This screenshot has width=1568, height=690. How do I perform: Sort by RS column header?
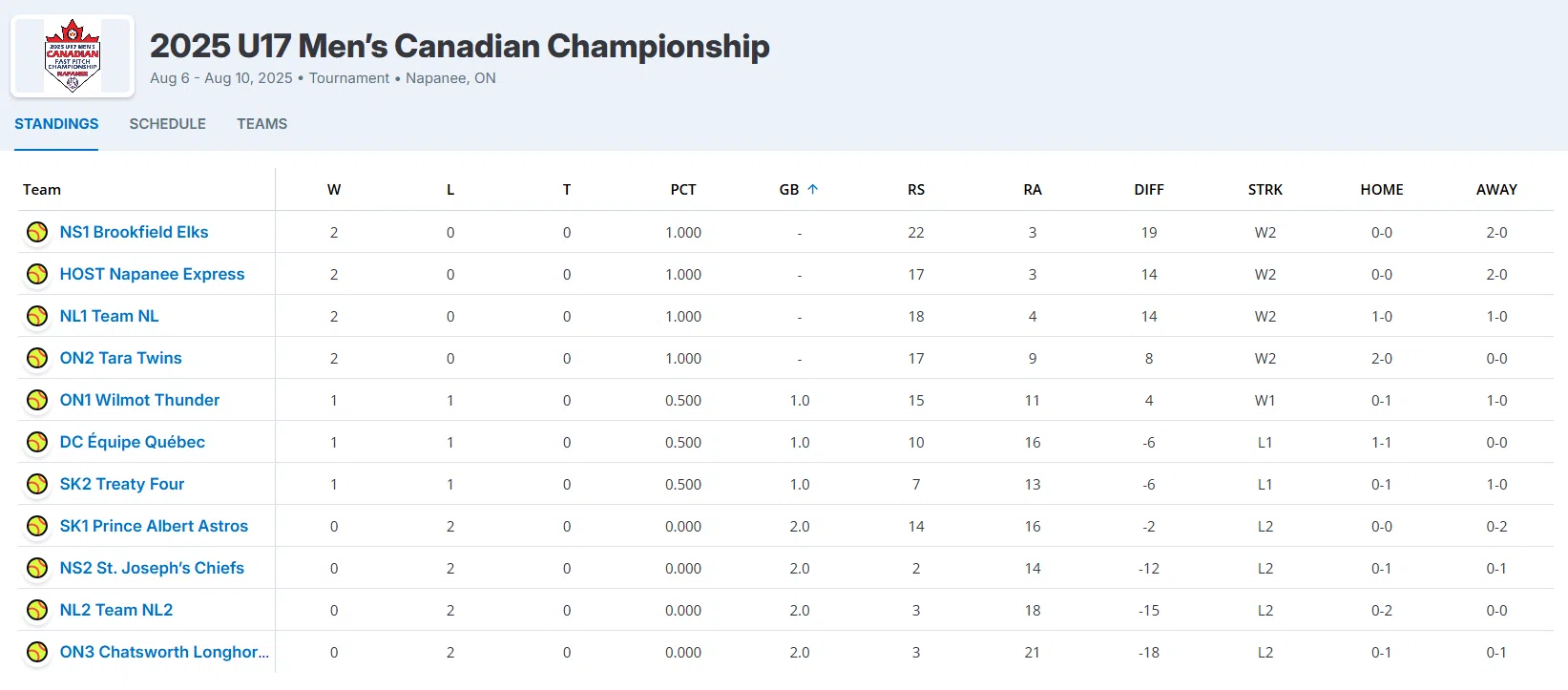(x=916, y=190)
